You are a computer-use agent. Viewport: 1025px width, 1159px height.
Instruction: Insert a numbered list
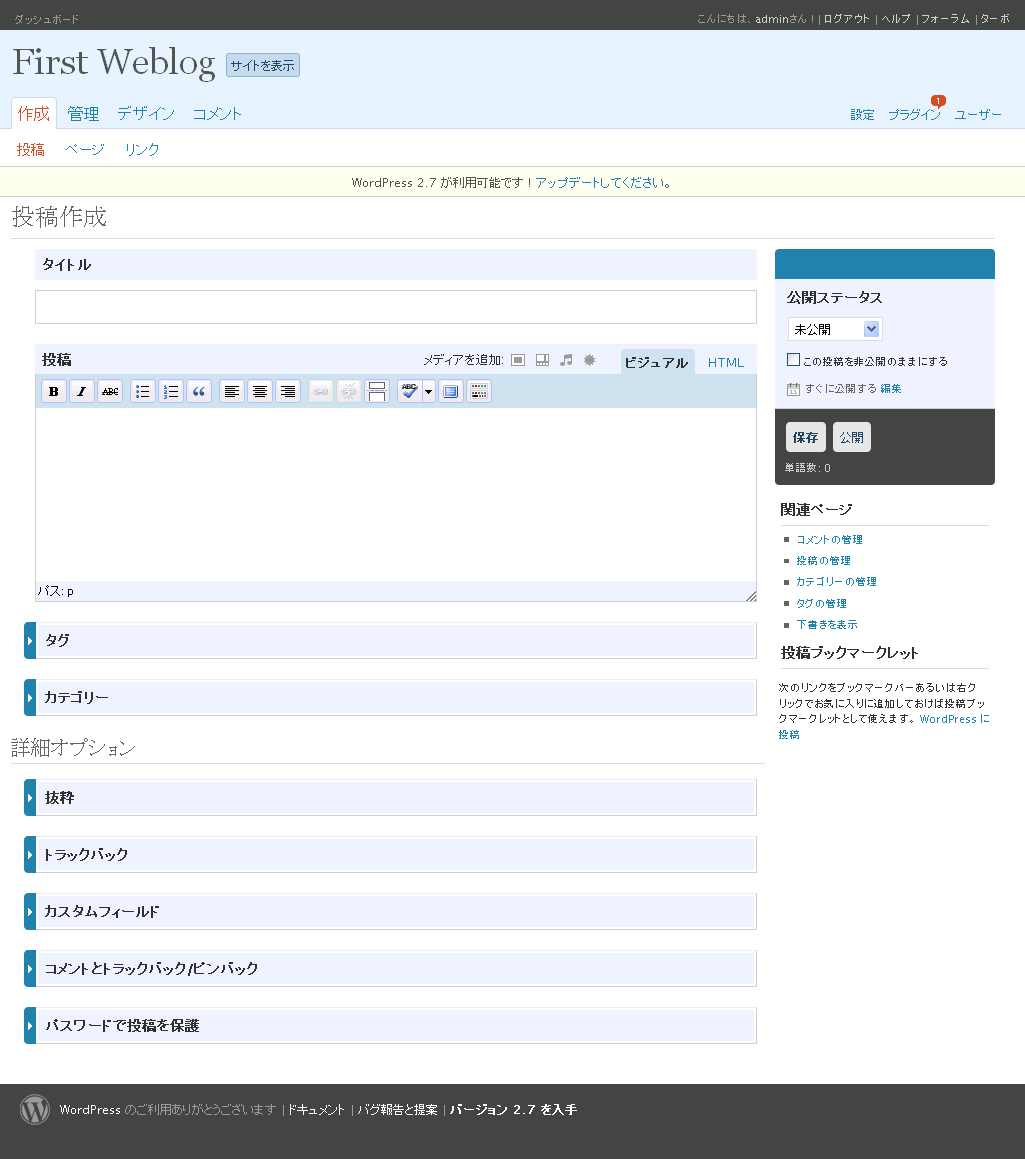click(171, 392)
